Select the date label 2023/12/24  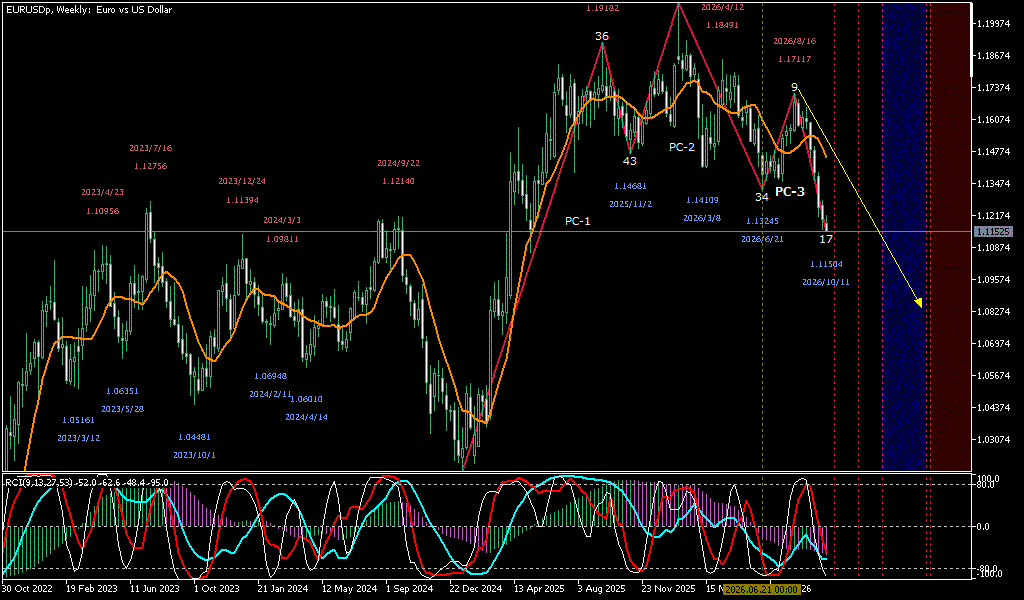point(242,181)
